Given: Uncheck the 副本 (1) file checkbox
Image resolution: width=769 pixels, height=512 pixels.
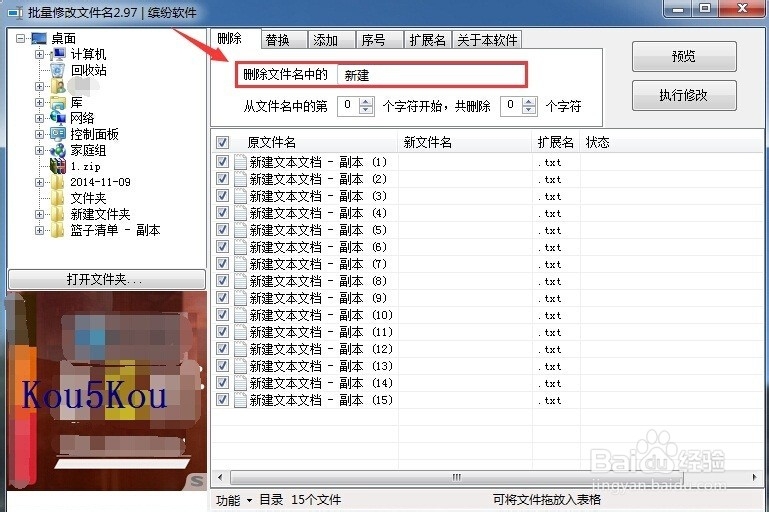Looking at the screenshot, I should (x=222, y=161).
